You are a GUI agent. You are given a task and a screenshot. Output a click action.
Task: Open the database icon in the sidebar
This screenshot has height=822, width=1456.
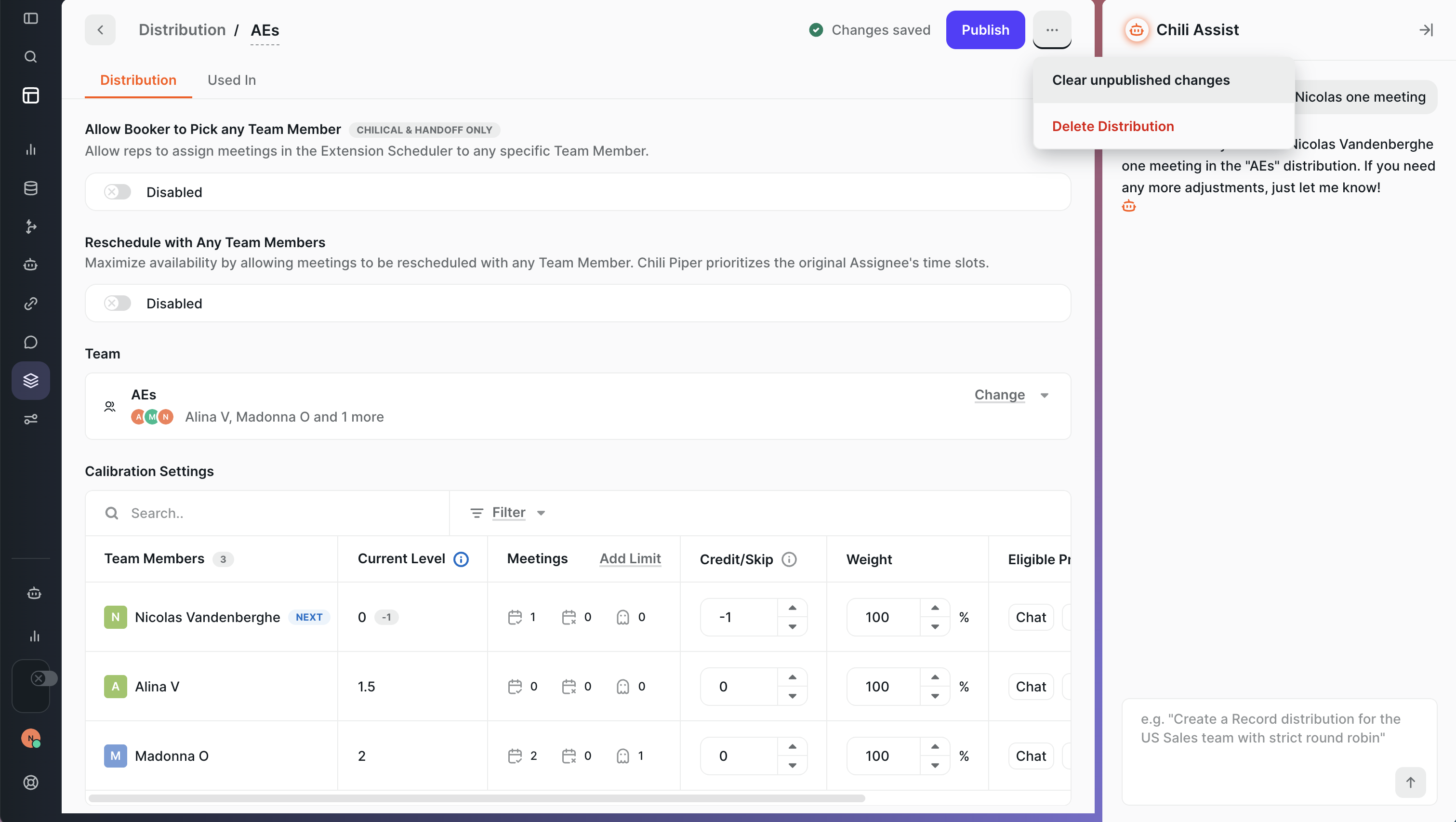(30, 188)
